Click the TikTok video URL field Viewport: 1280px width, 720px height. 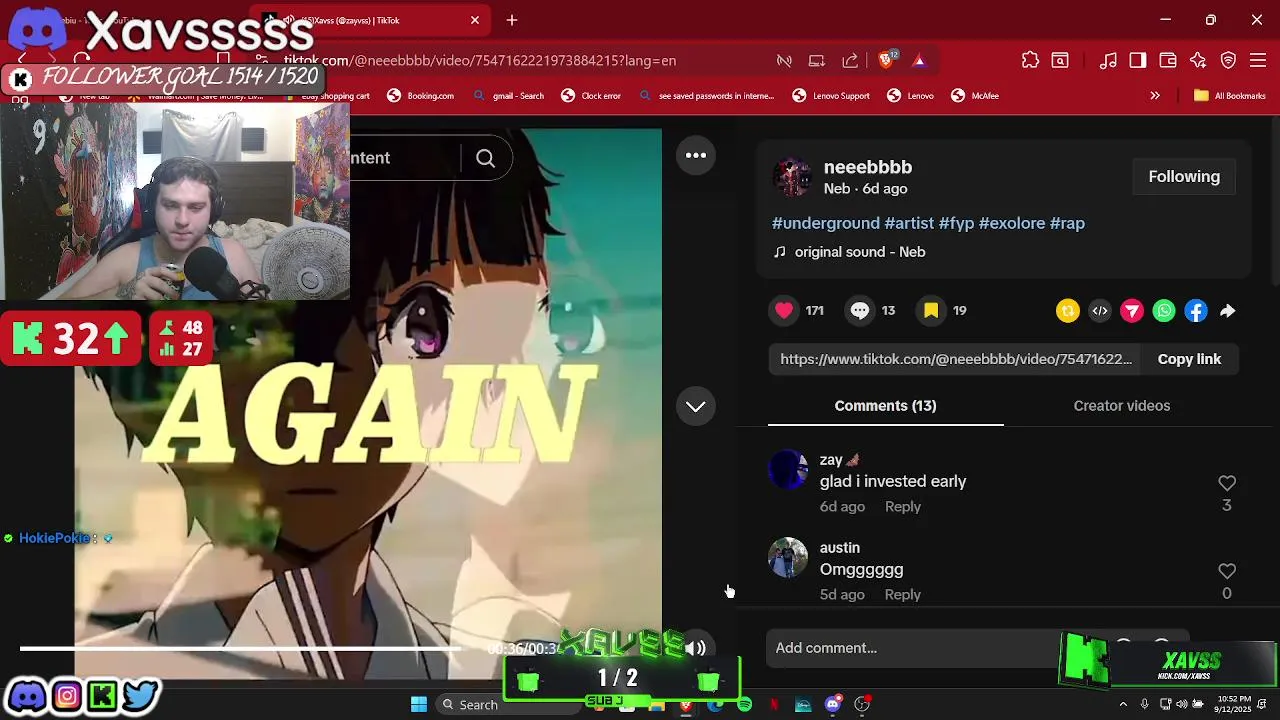click(x=955, y=359)
